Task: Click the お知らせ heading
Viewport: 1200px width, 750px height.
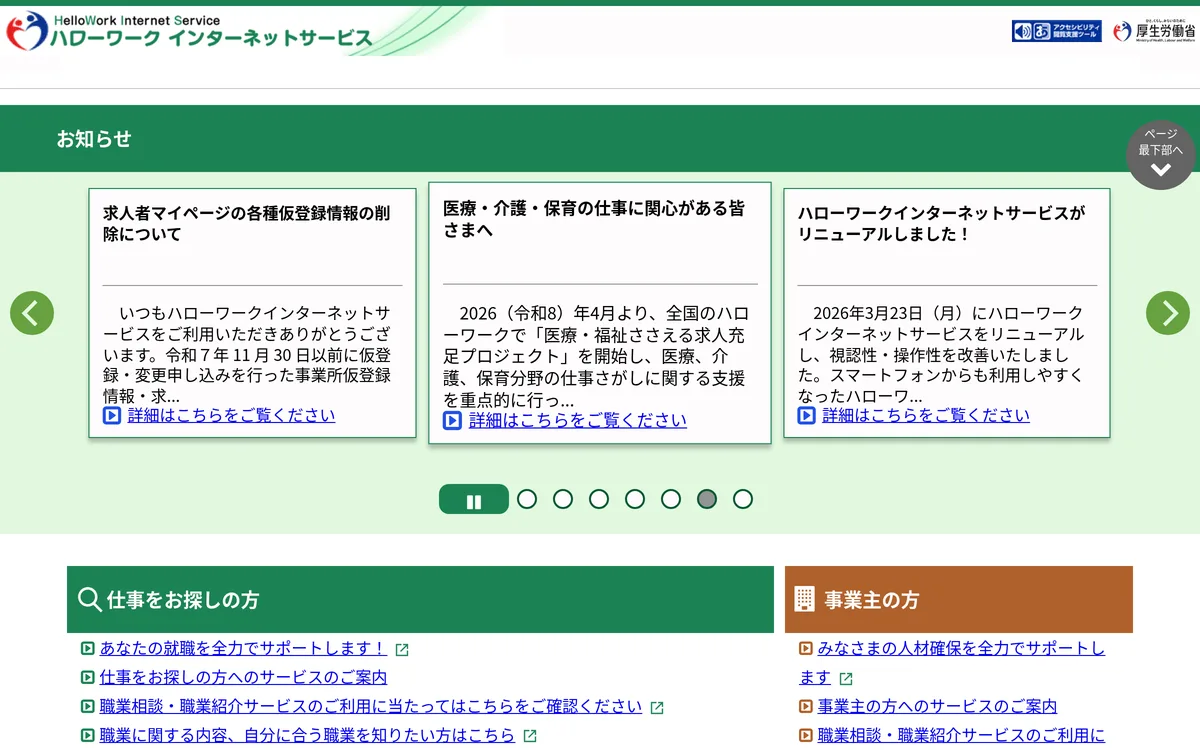Action: click(x=94, y=139)
